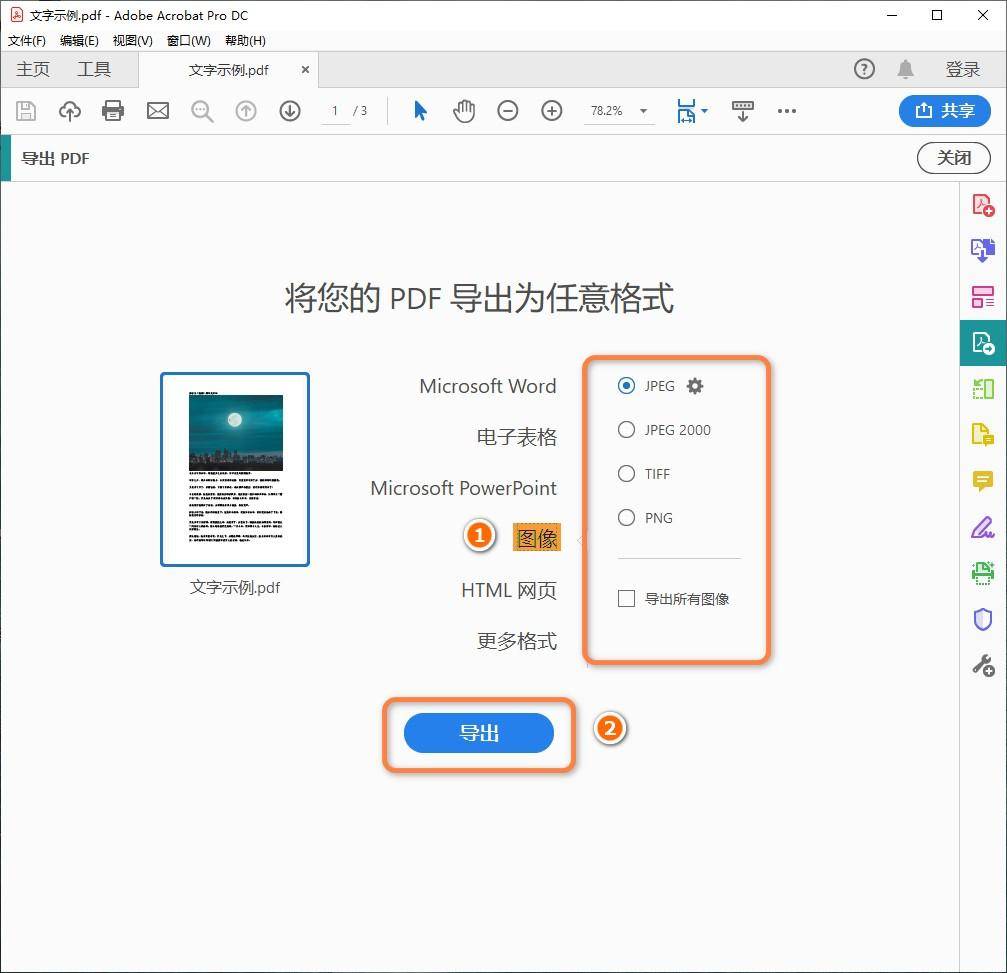Open Edit PDF tool in sidebar
Viewport: 1007px width, 973px height.
click(x=983, y=389)
